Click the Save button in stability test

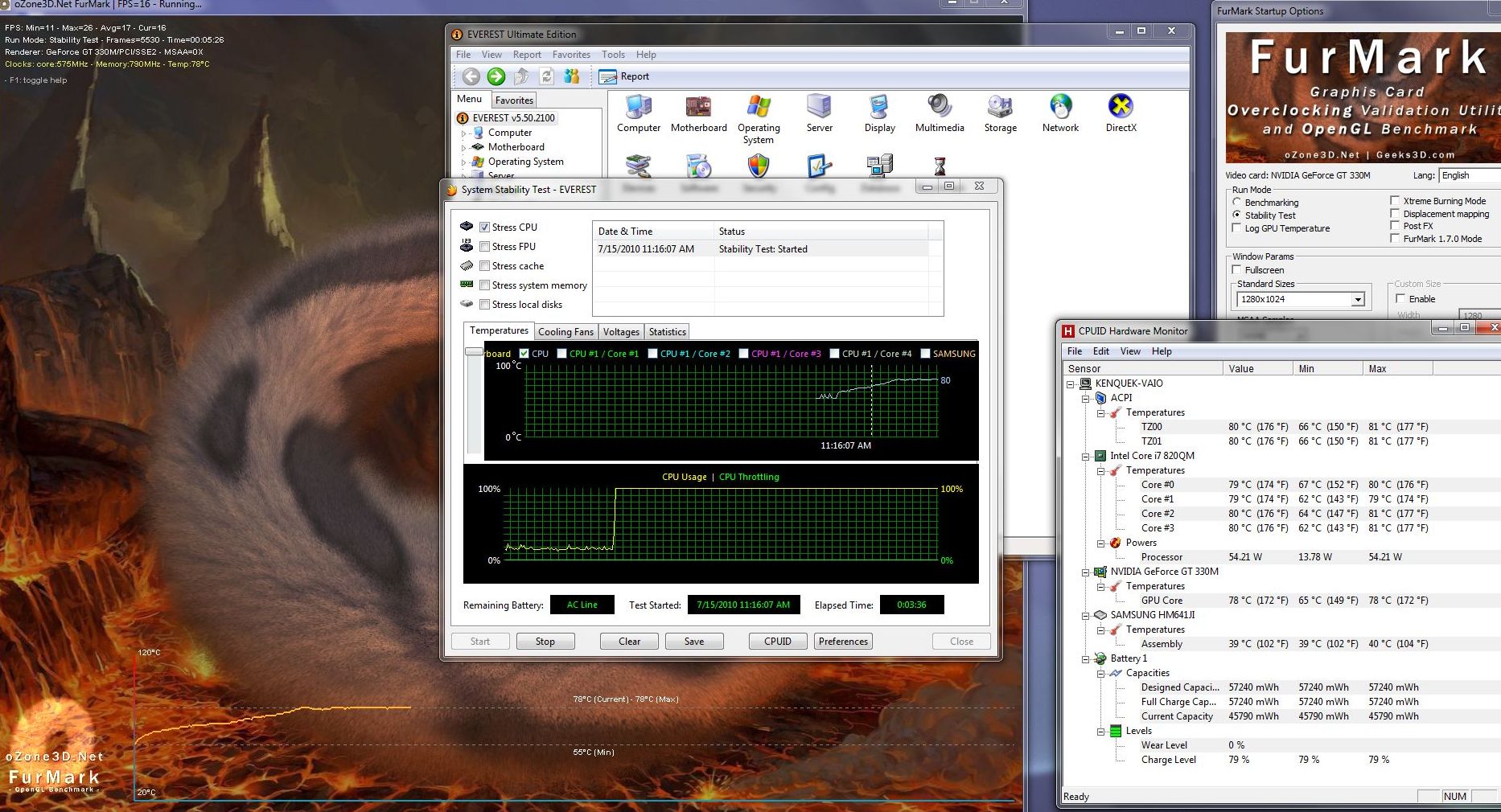[694, 642]
